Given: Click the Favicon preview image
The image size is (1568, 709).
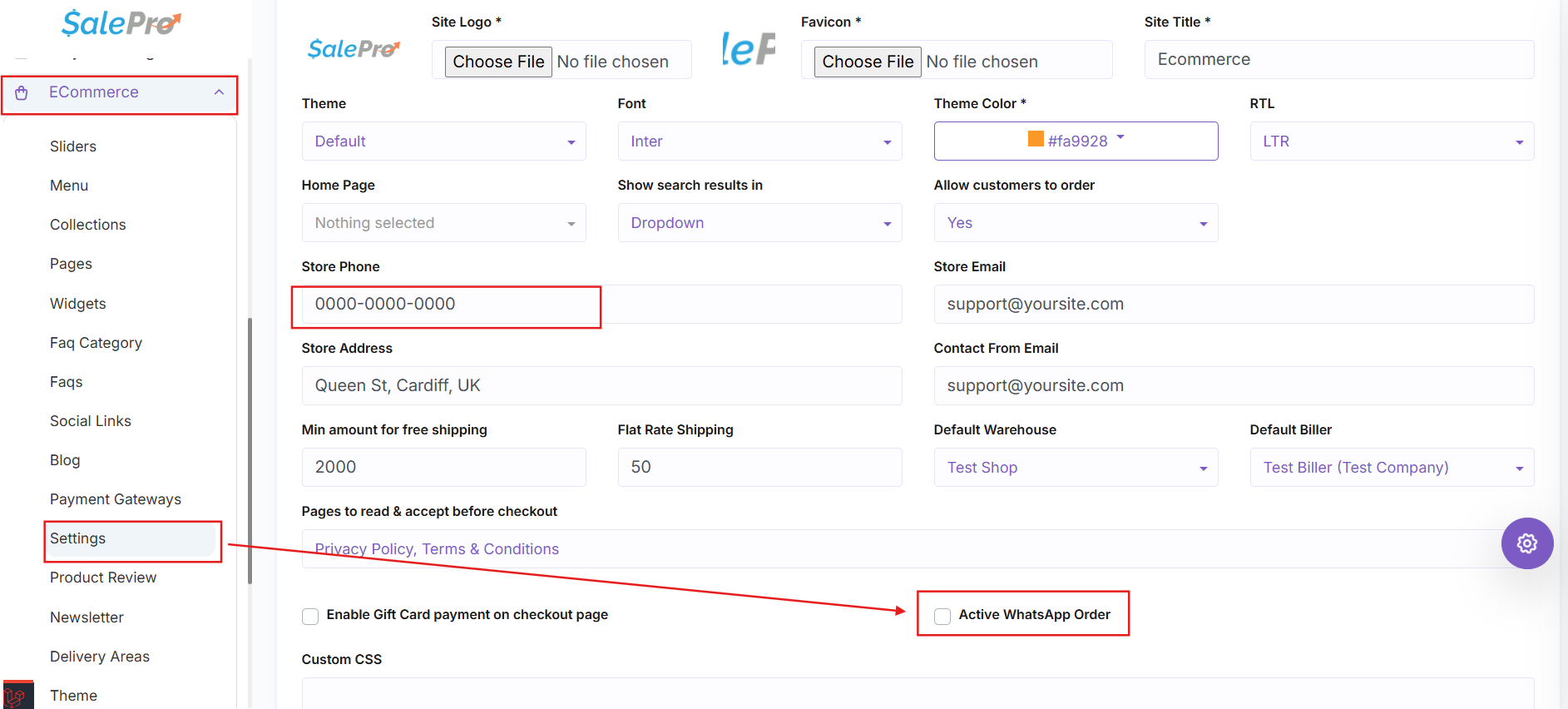Looking at the screenshot, I should click(x=749, y=49).
